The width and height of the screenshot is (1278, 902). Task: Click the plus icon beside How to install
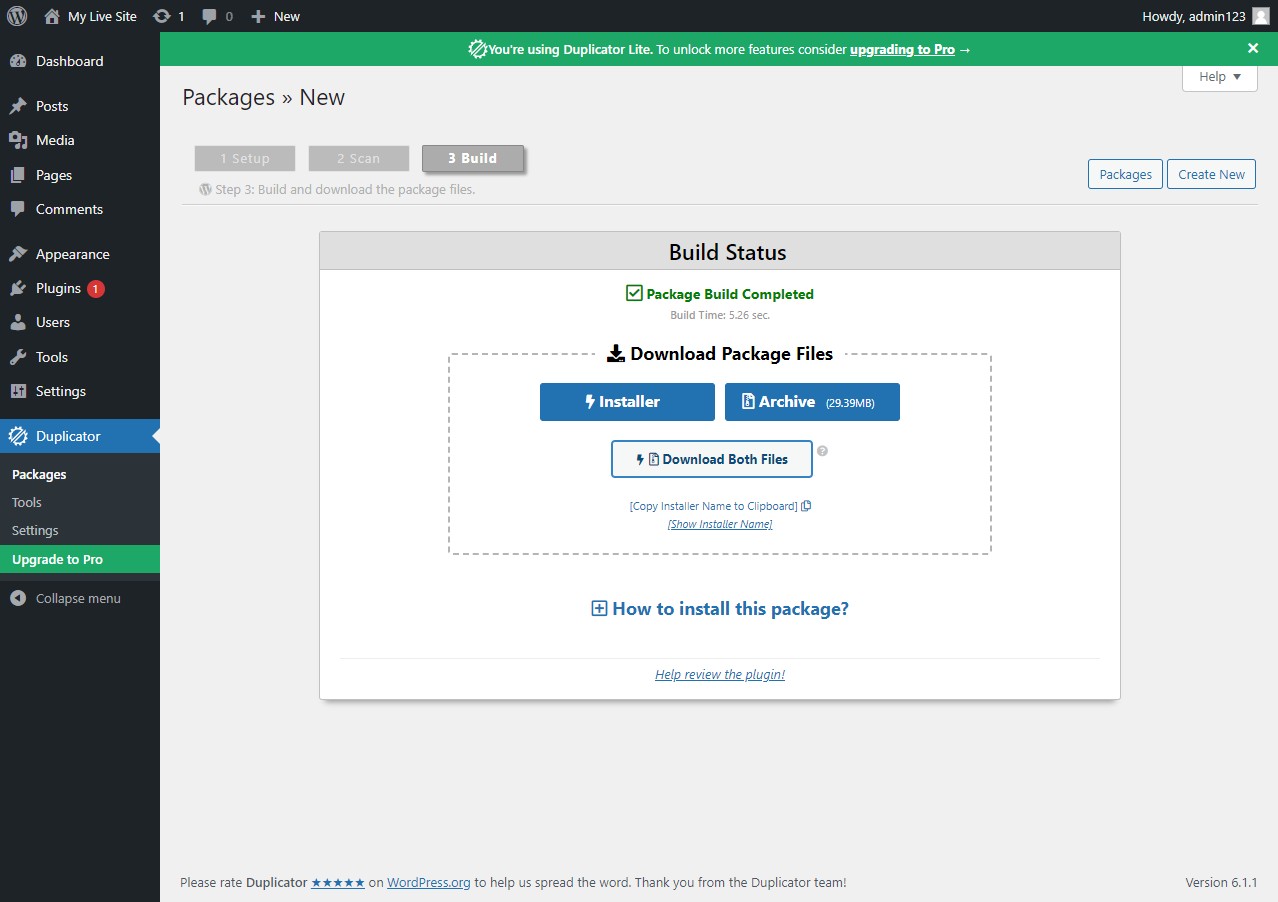(x=599, y=608)
